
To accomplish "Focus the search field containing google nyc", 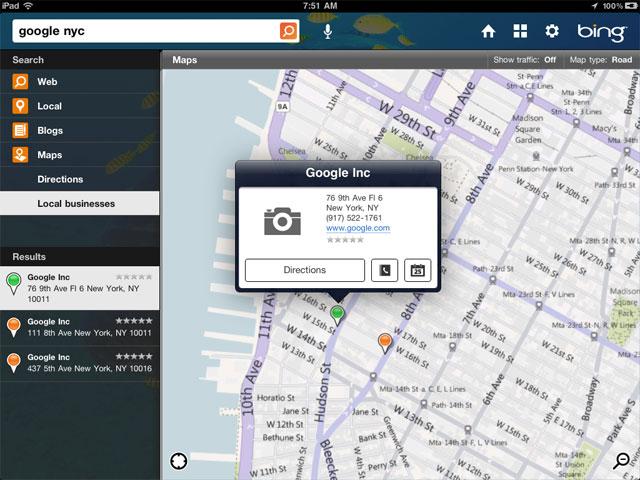I will pyautogui.click(x=146, y=31).
